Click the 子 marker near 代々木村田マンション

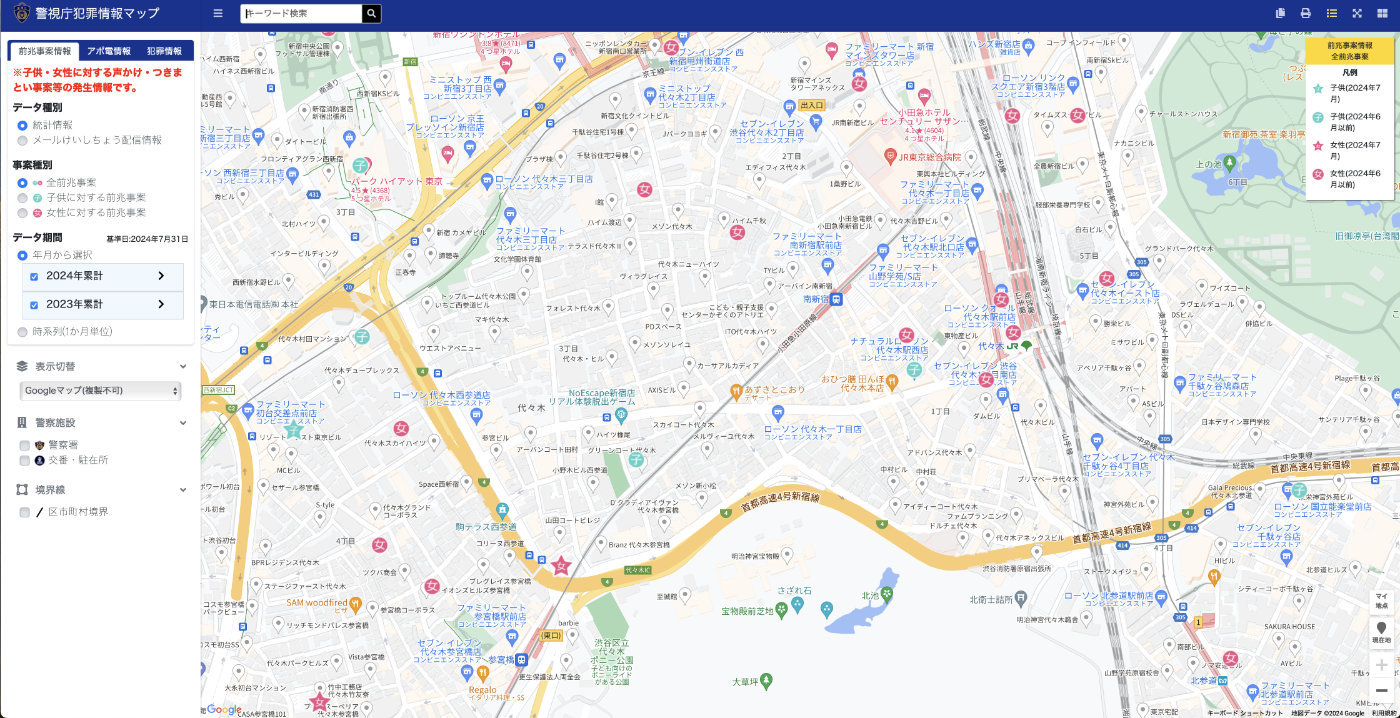point(362,336)
